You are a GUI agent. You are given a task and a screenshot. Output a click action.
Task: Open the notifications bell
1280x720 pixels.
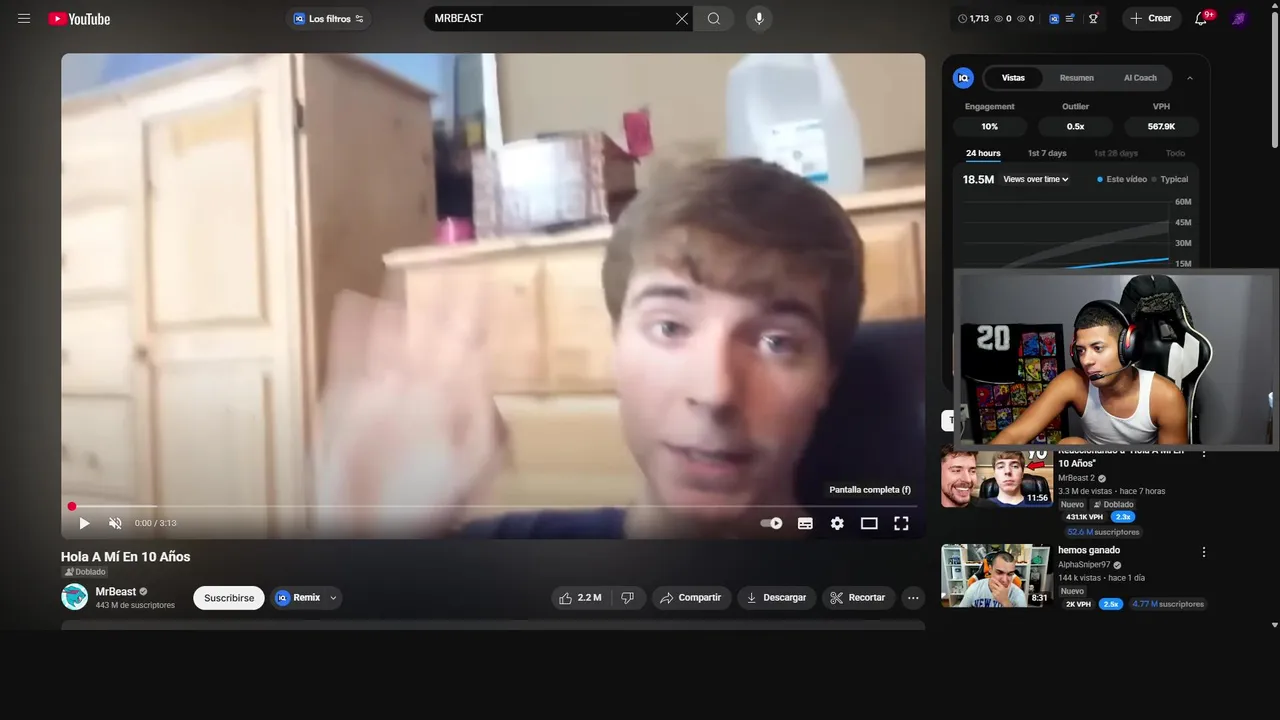(1202, 19)
